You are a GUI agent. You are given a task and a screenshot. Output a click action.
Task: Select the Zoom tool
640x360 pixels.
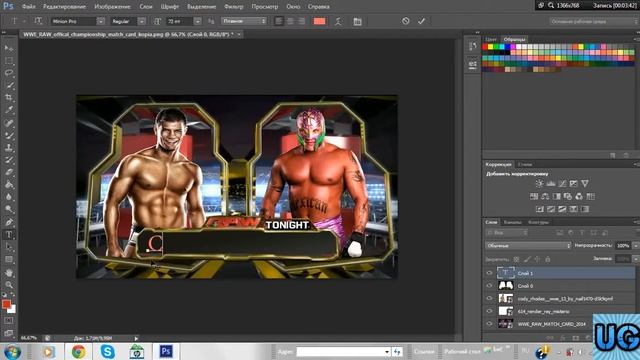(x=9, y=284)
